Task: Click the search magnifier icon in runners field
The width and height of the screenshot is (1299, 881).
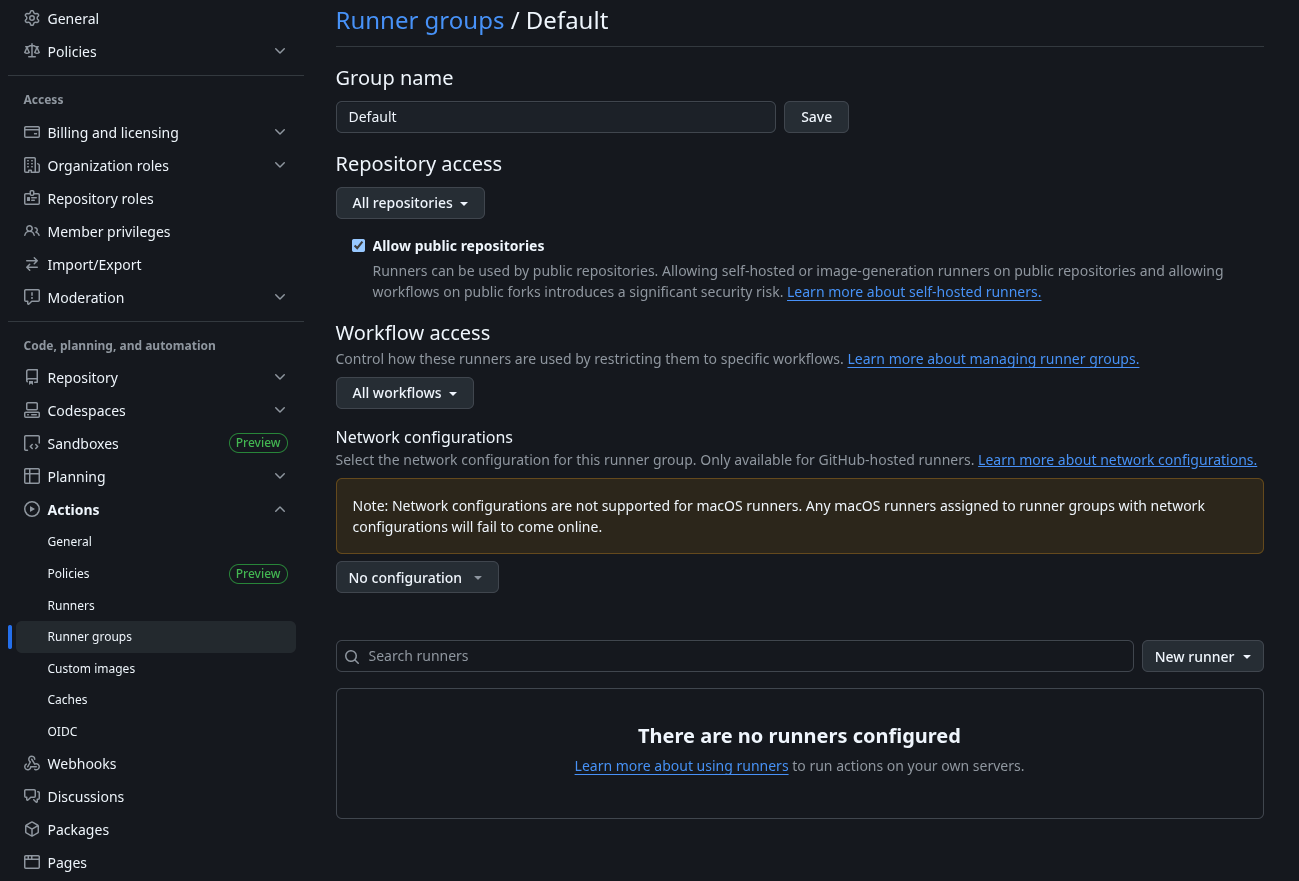Action: click(352, 657)
